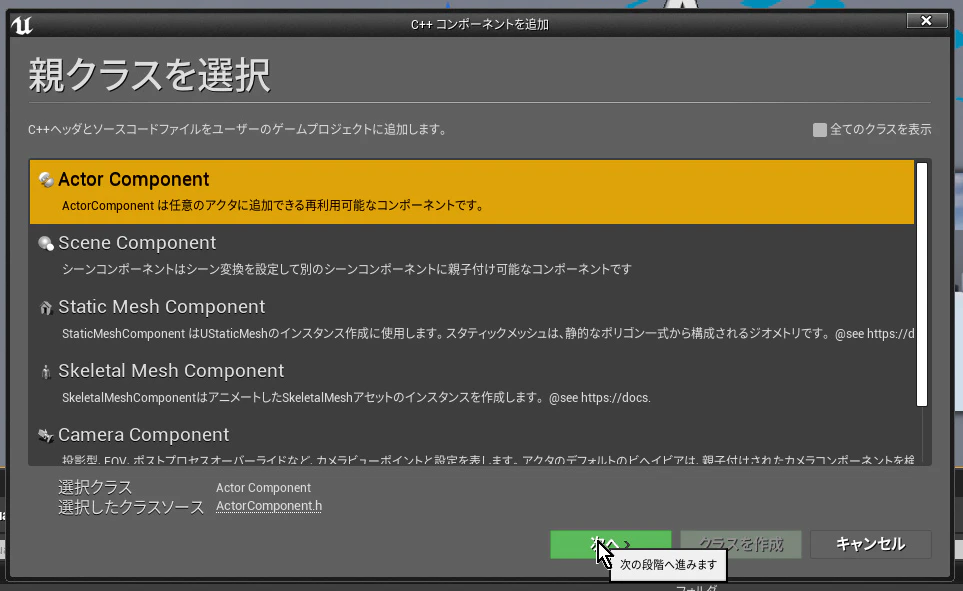The width and height of the screenshot is (963, 591).
Task: Open the ActorComponent.h source link
Action: pyautogui.click(x=268, y=506)
